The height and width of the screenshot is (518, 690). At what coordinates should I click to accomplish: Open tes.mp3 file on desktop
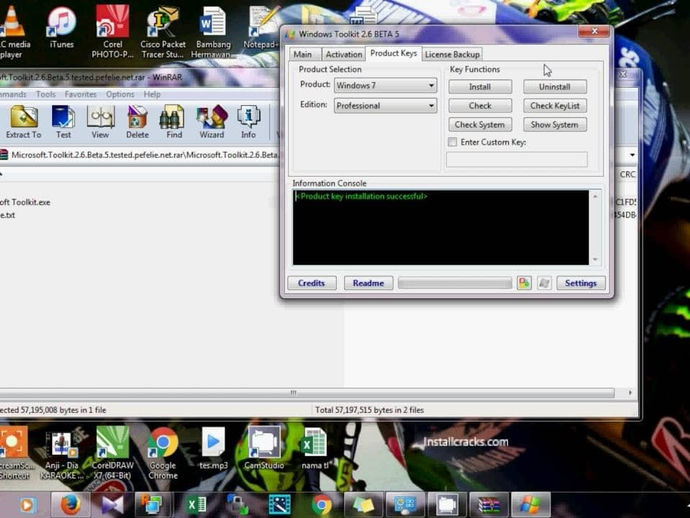tap(213, 448)
